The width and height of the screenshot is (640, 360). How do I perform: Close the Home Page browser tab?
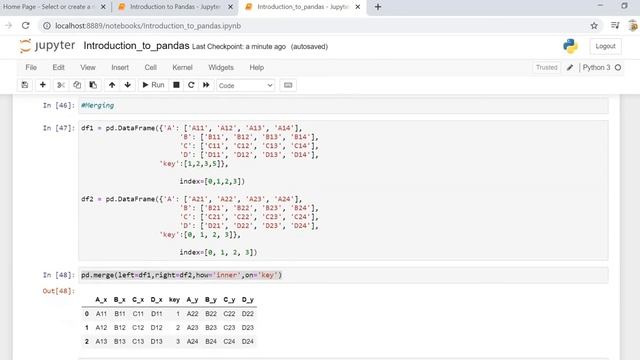click(103, 7)
